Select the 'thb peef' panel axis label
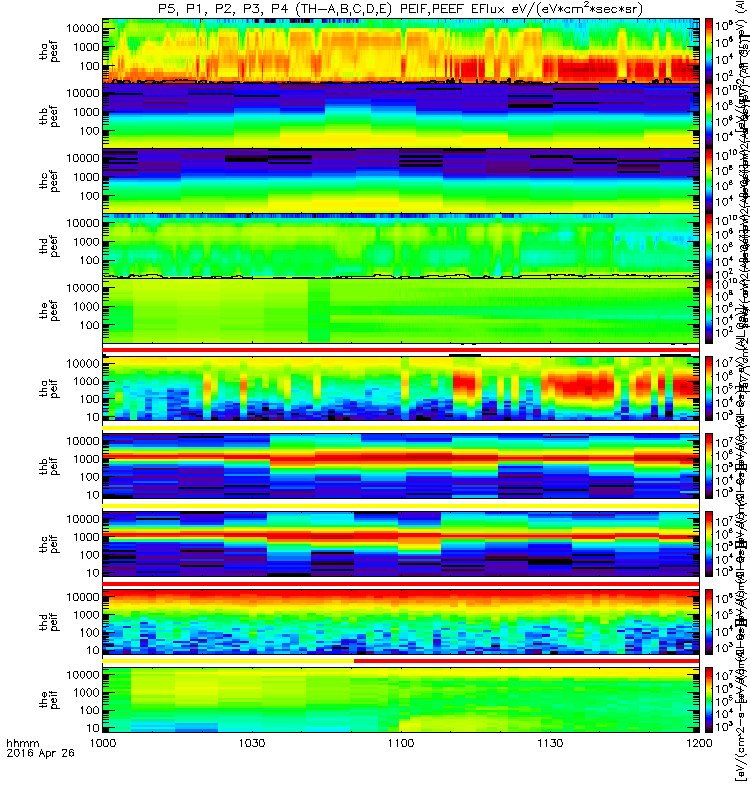 49,116
